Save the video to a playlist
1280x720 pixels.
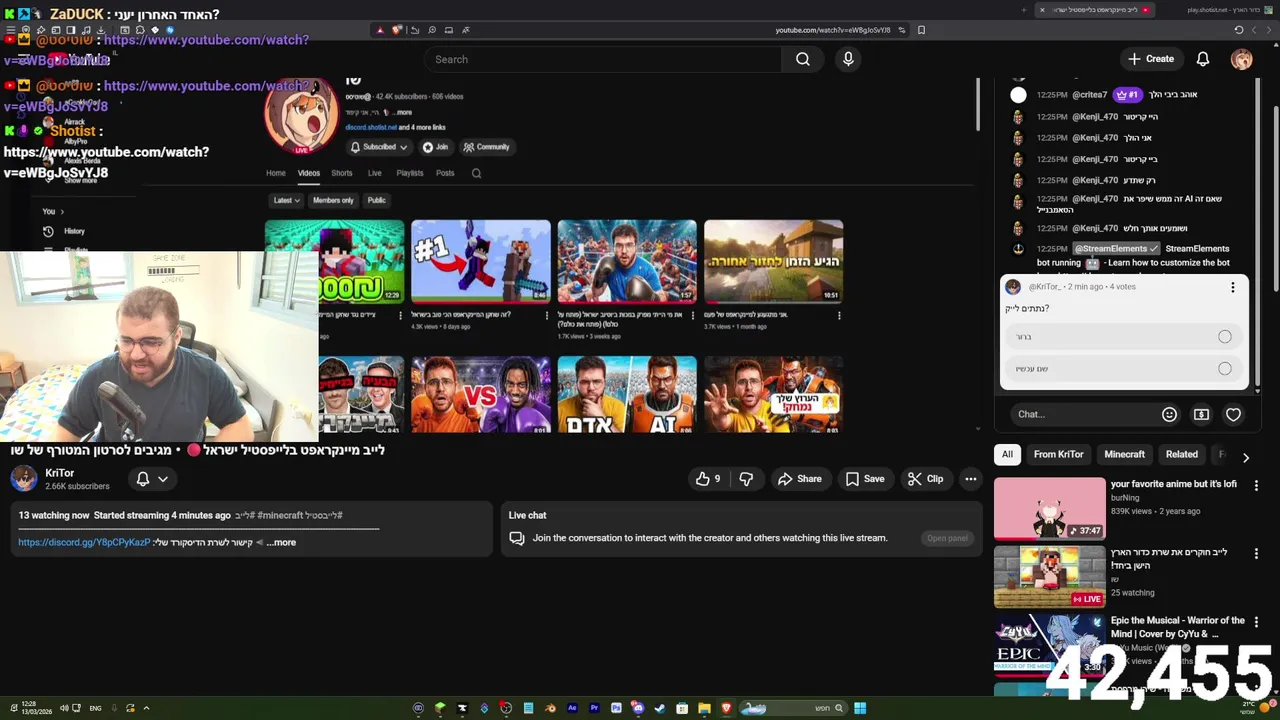point(865,479)
